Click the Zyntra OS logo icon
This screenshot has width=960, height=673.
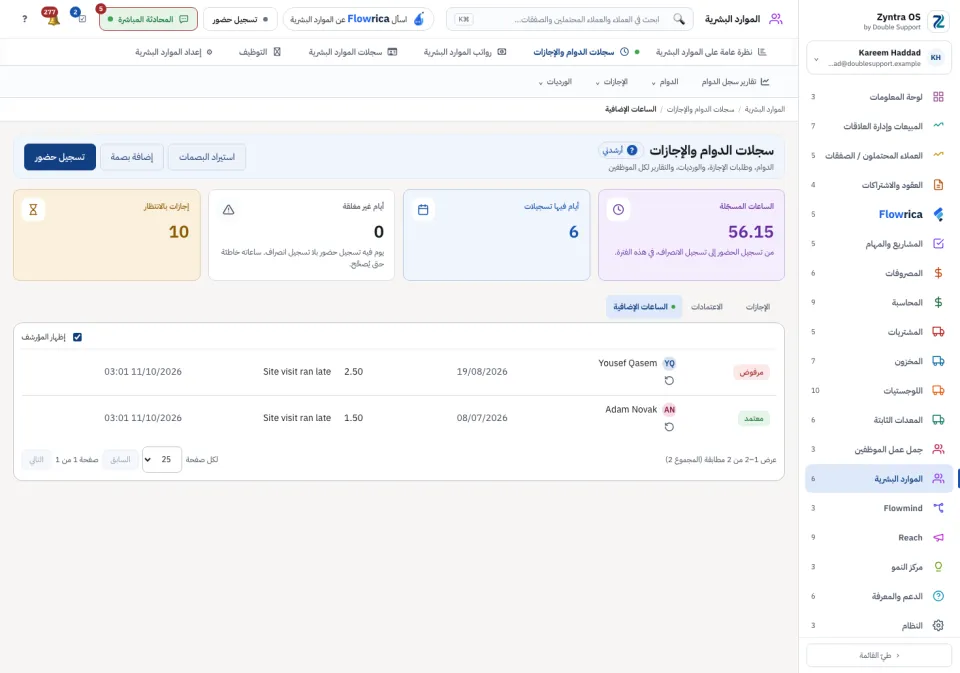tap(939, 23)
